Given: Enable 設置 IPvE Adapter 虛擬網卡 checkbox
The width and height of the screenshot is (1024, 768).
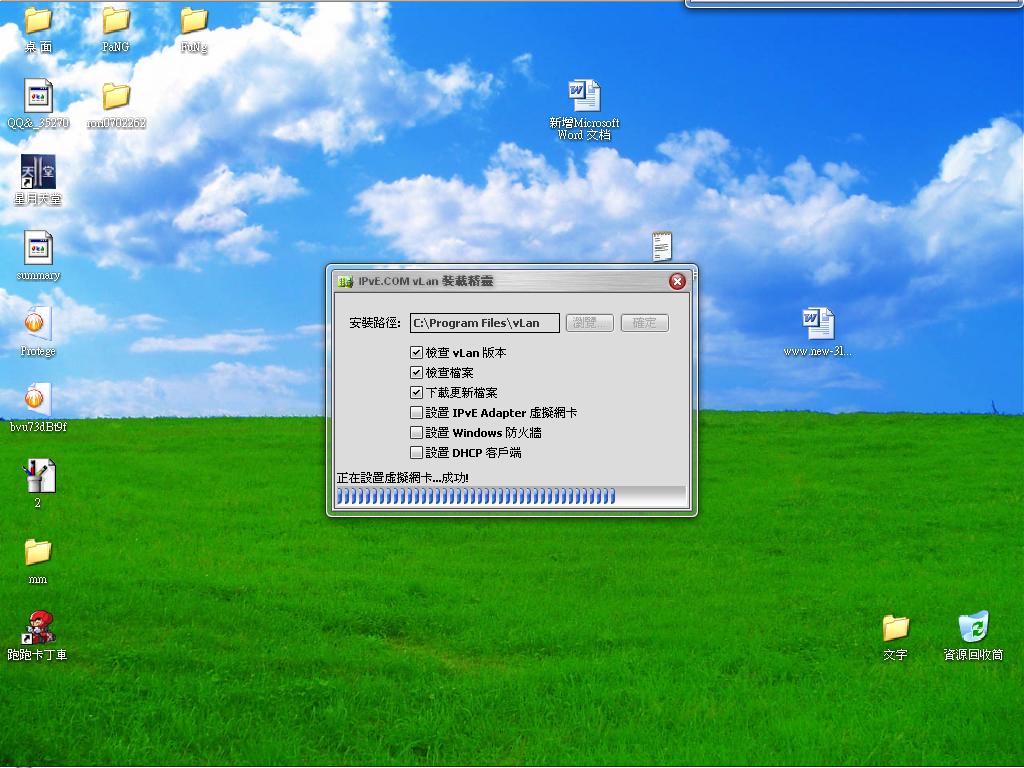Looking at the screenshot, I should (417, 413).
